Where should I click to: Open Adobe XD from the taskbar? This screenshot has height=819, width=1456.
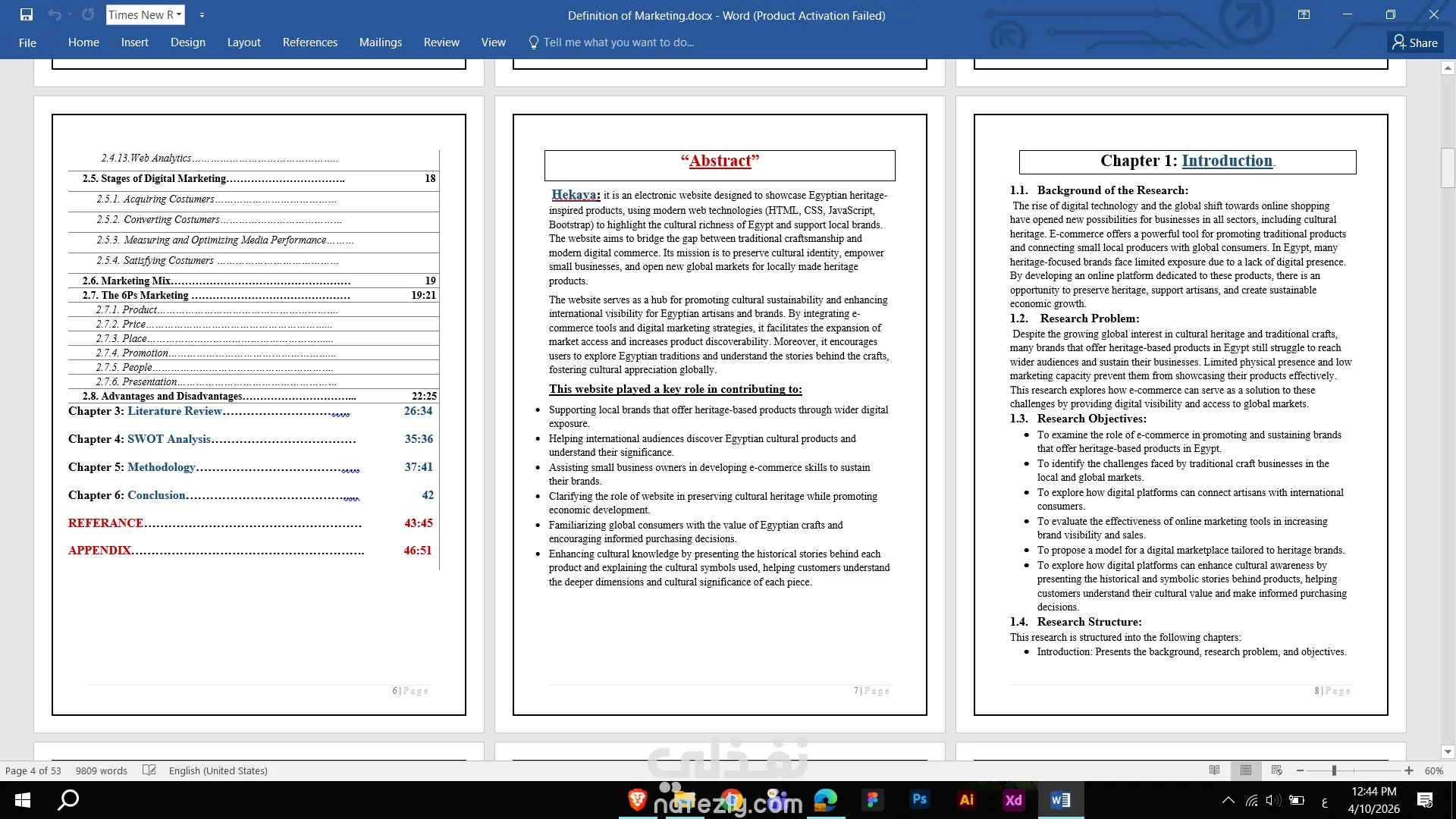1014,800
